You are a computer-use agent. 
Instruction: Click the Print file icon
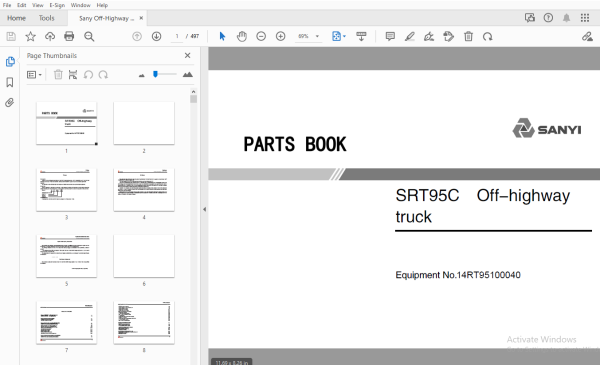point(69,36)
